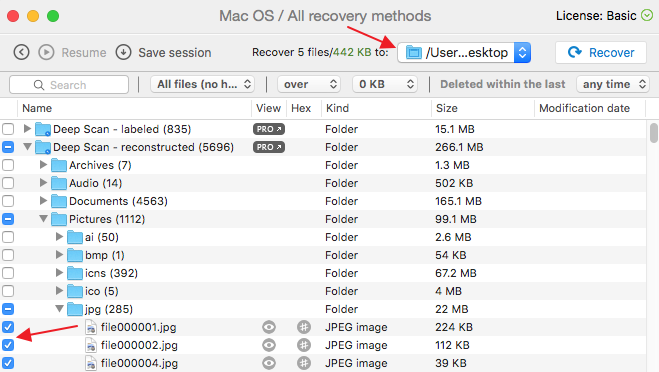
Task: Click the icns folder icon
Action: point(75,273)
